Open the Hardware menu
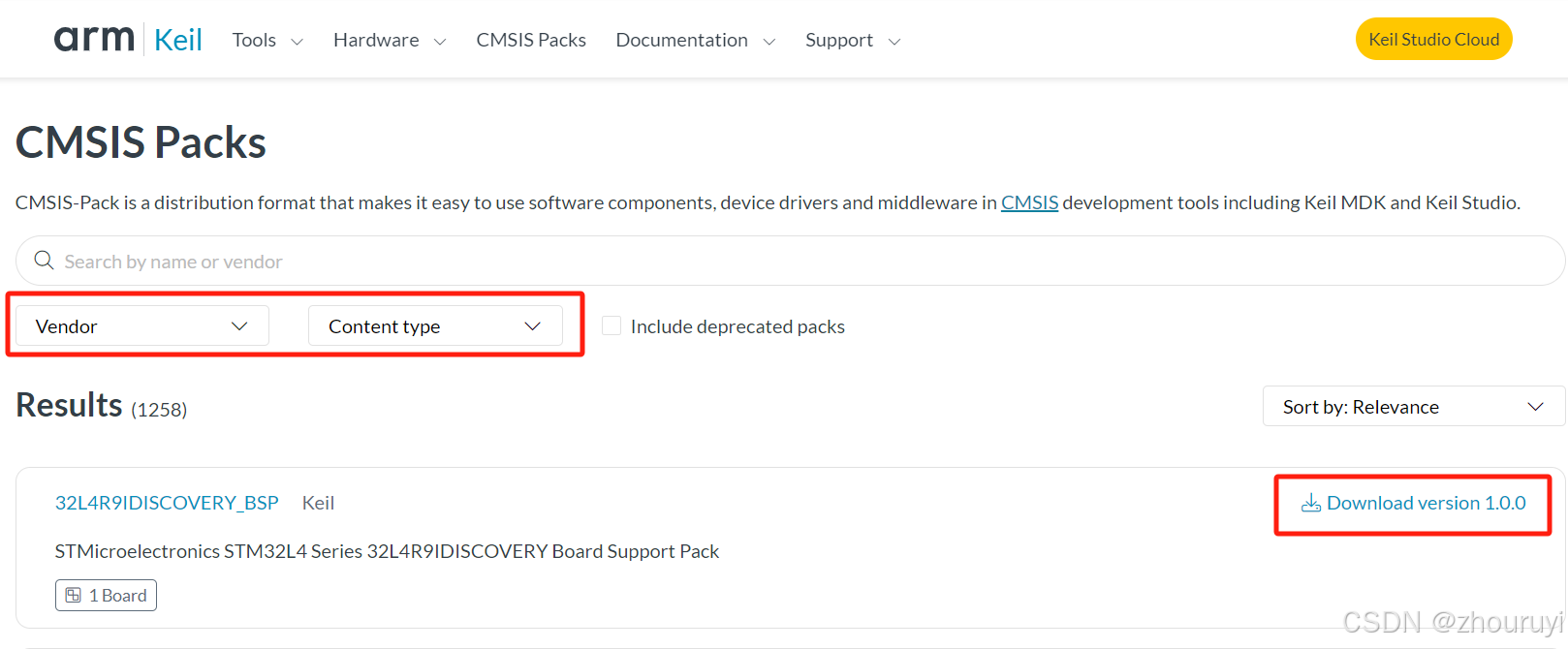The height and width of the screenshot is (649, 1568). [376, 40]
